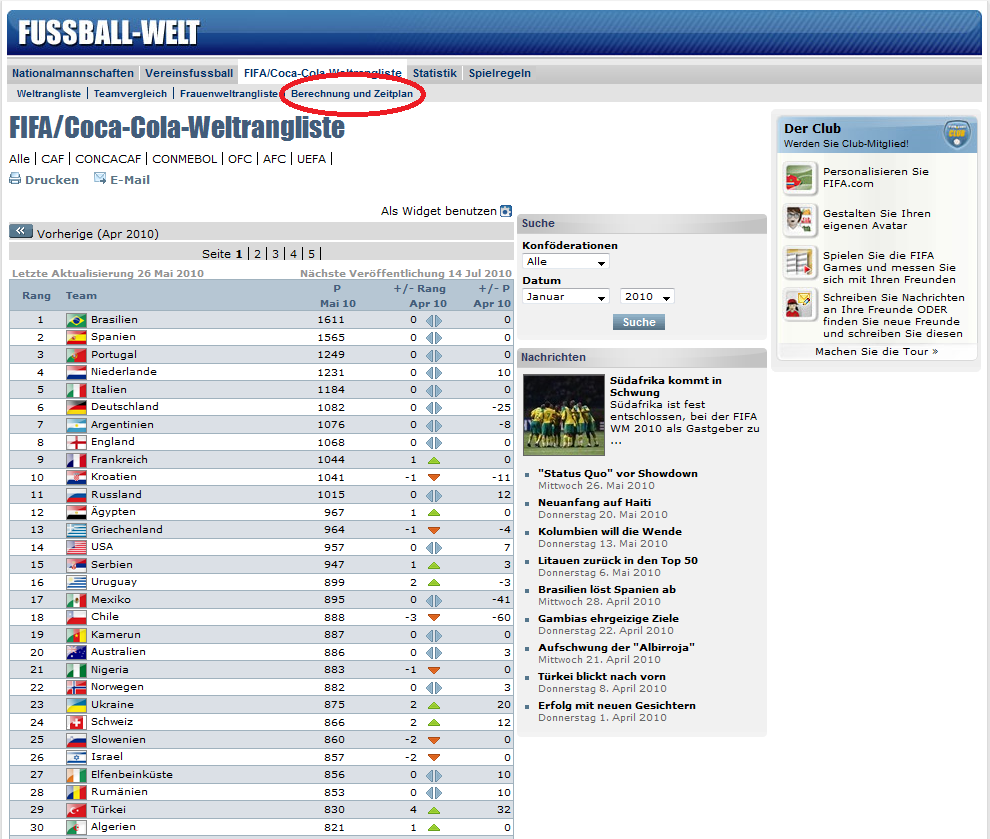Open the Spielregeln tab
The height and width of the screenshot is (839, 990).
[499, 73]
